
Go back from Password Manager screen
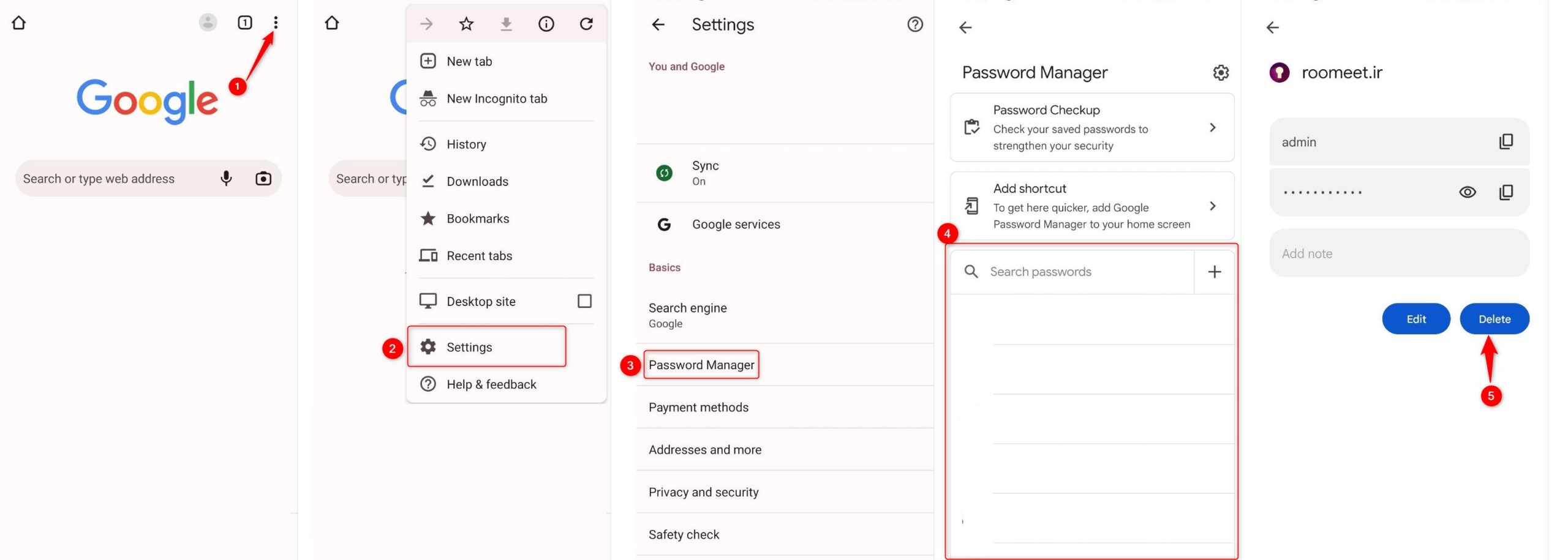coord(966,28)
